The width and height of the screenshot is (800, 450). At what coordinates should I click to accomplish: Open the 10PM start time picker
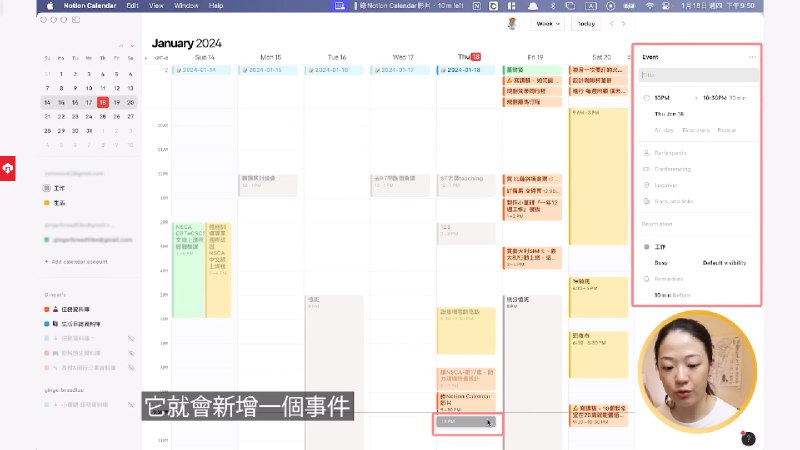coord(662,97)
